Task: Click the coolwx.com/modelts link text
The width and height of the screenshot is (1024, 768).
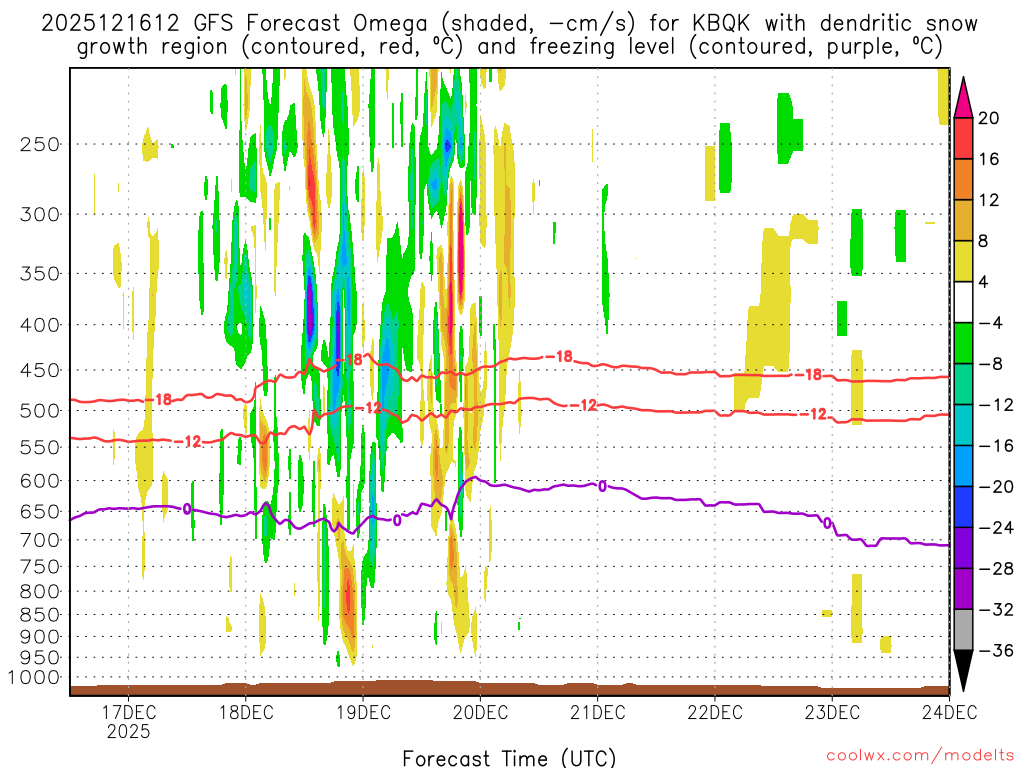Action: click(921, 756)
